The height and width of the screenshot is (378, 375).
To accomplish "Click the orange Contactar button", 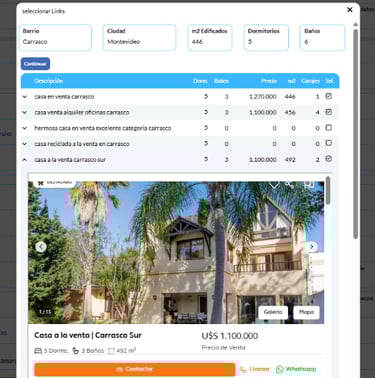I will [135, 369].
